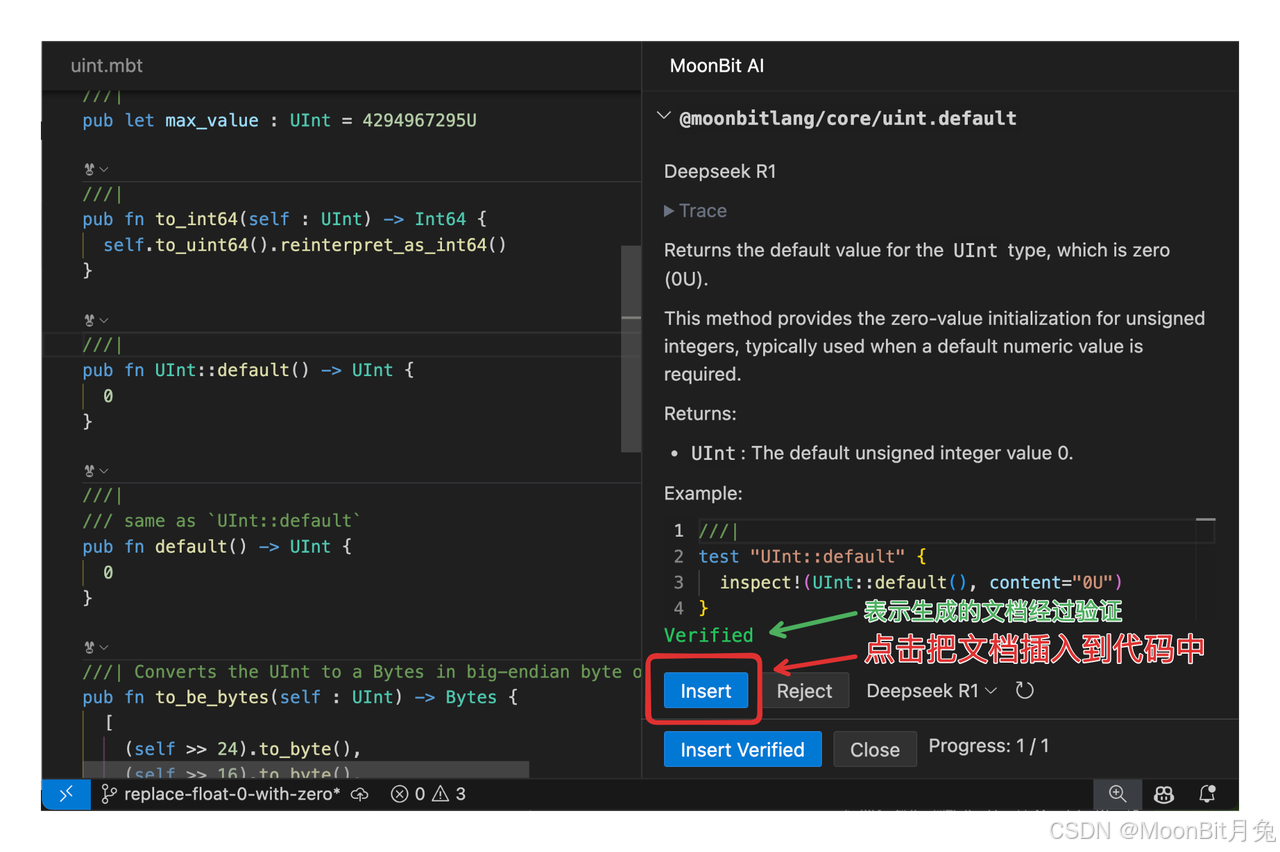Collapse the @moonbitlang/core/uint.default section

click(x=663, y=117)
